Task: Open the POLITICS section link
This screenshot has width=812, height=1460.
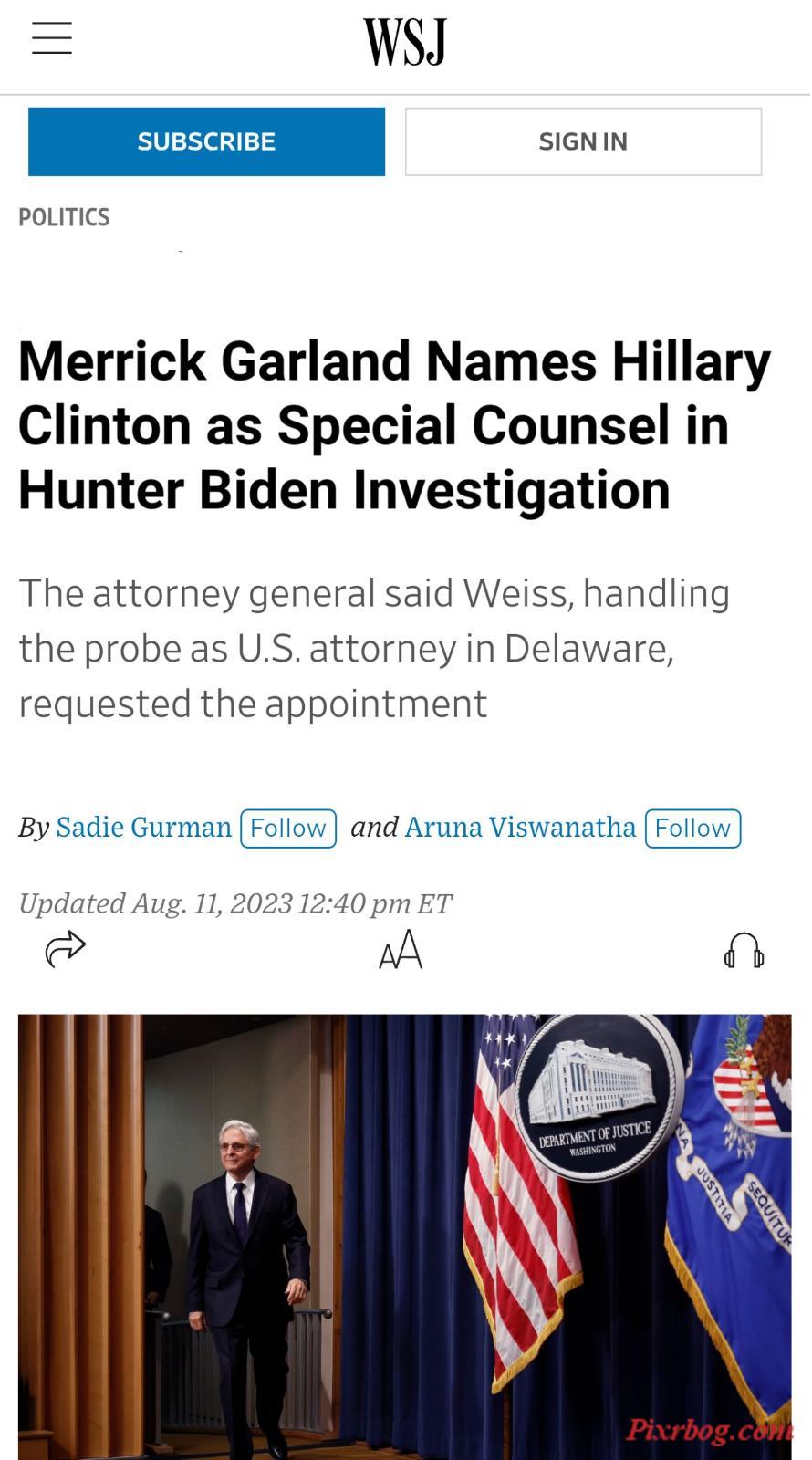Action: (64, 217)
